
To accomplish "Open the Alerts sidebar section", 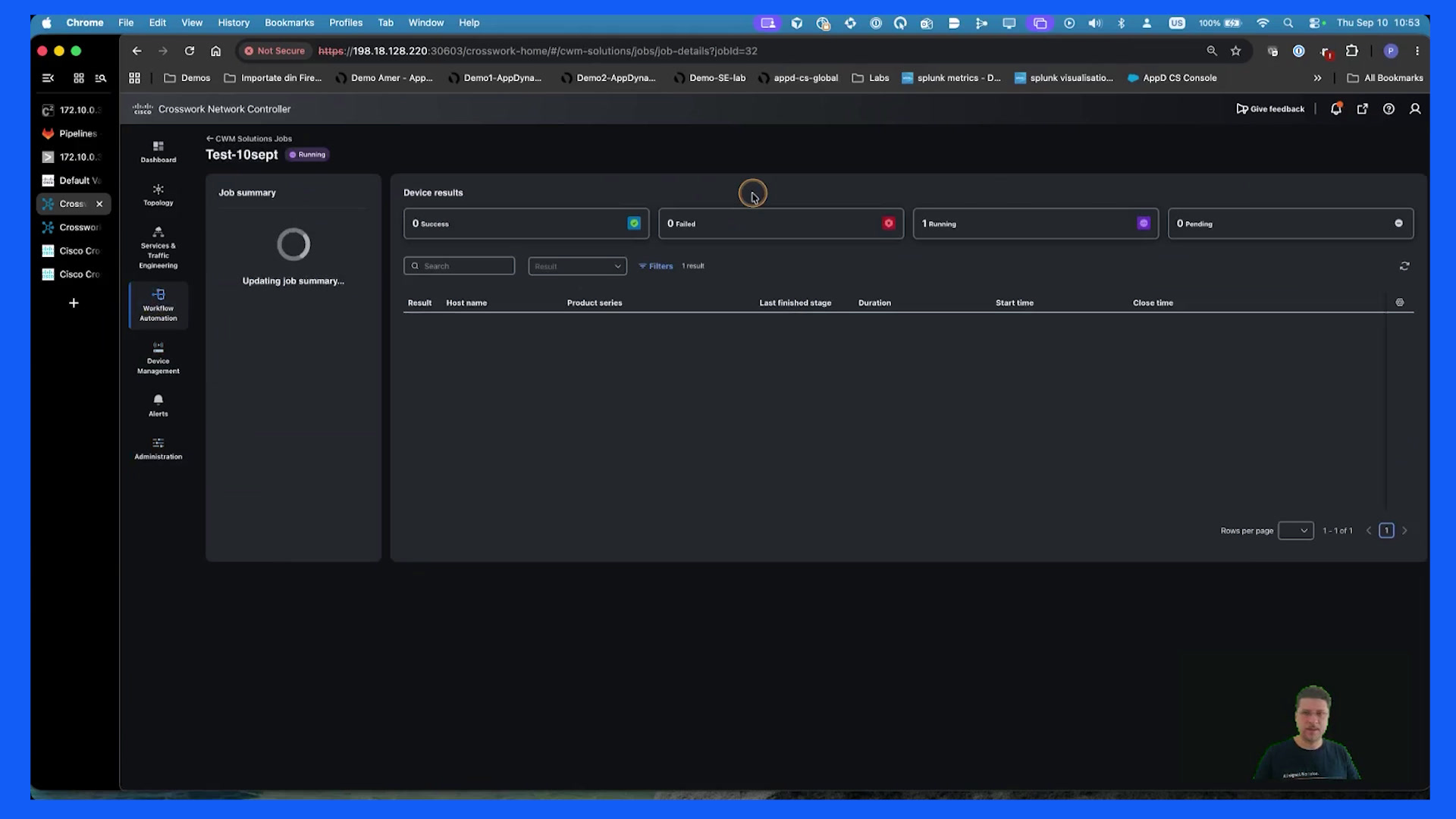I will point(158,406).
